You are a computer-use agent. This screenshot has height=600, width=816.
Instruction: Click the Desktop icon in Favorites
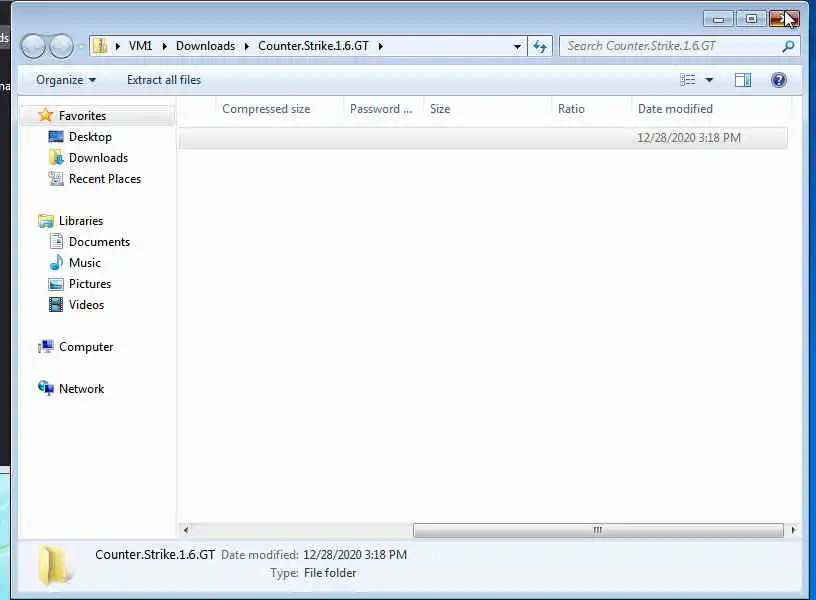[56, 136]
